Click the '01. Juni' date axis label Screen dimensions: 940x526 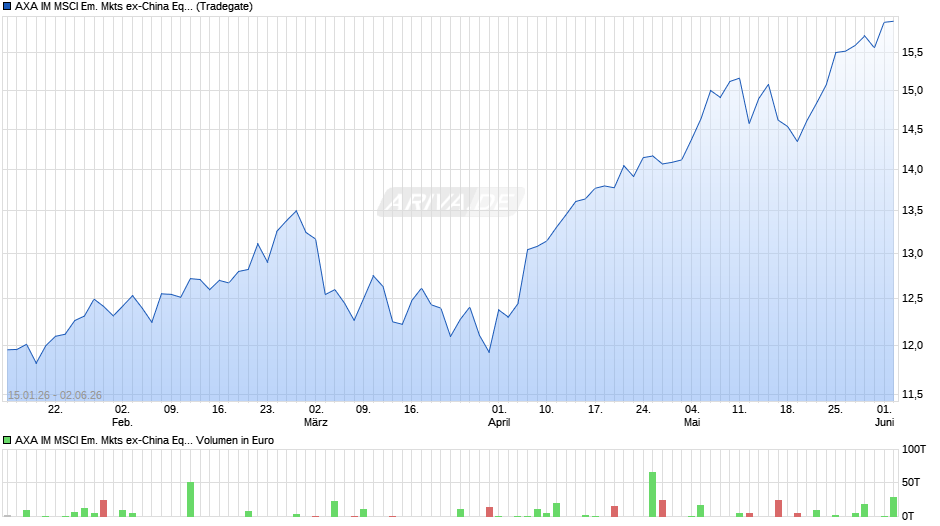(884, 416)
